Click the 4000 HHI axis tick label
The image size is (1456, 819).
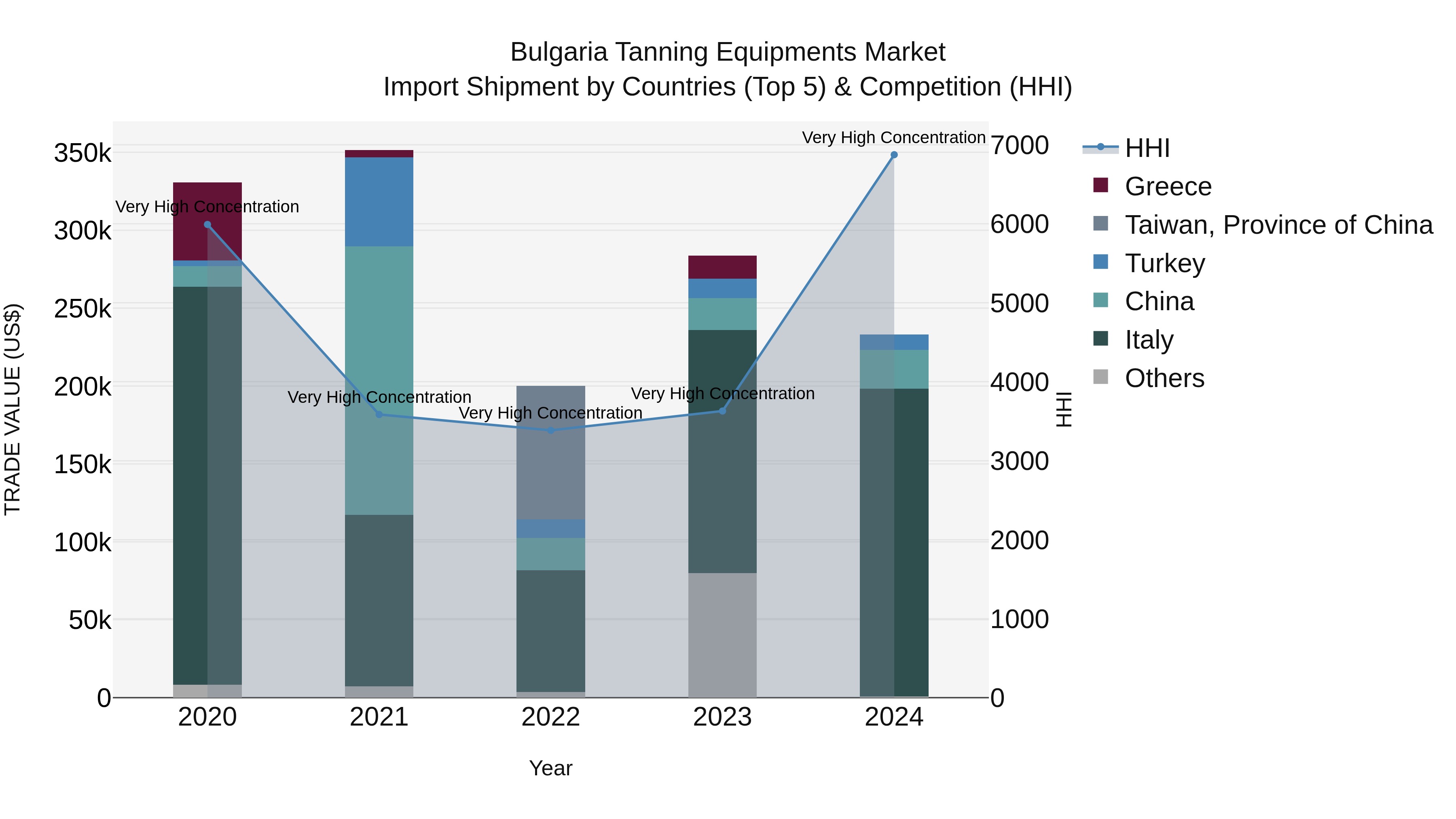[x=1020, y=383]
